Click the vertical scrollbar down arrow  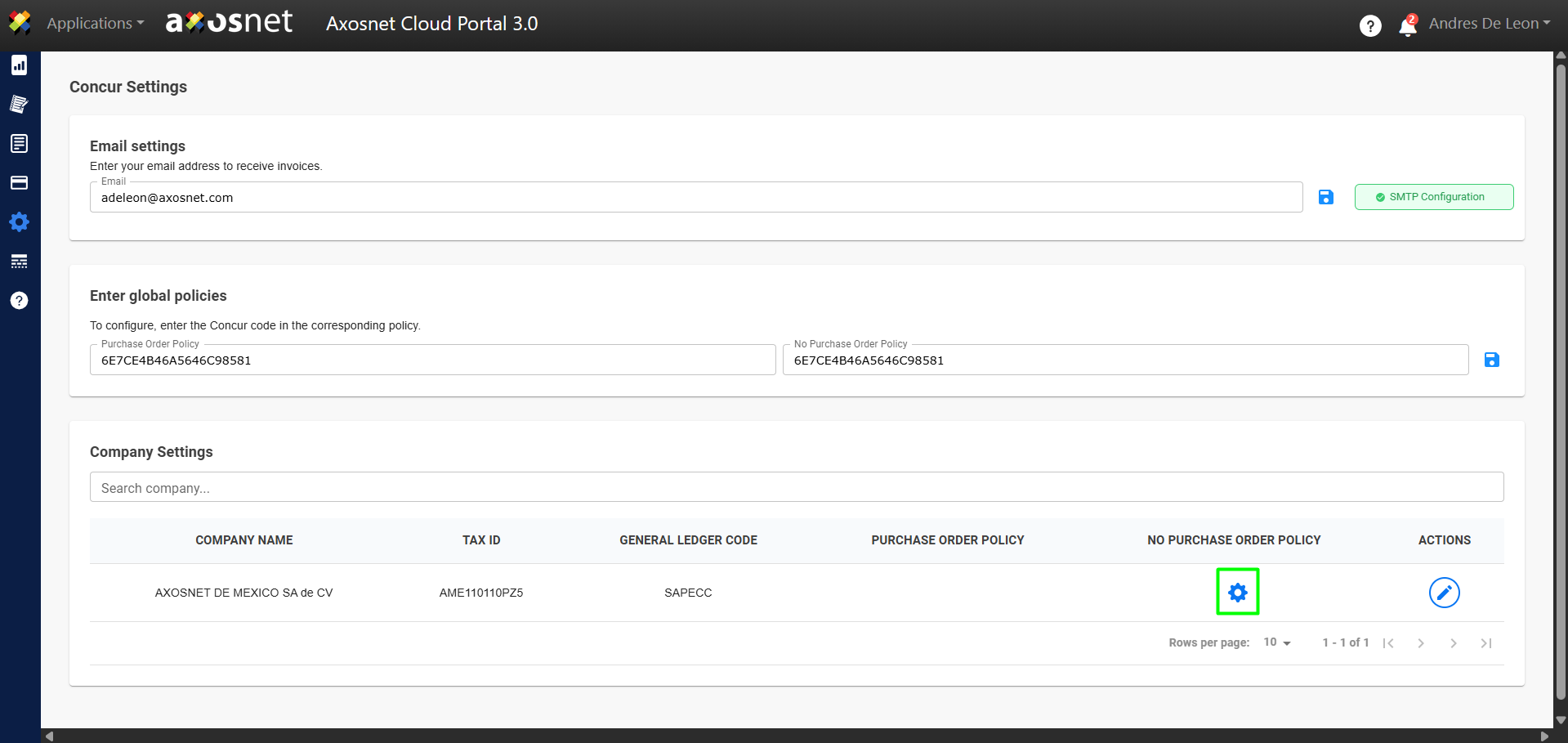(x=1561, y=721)
